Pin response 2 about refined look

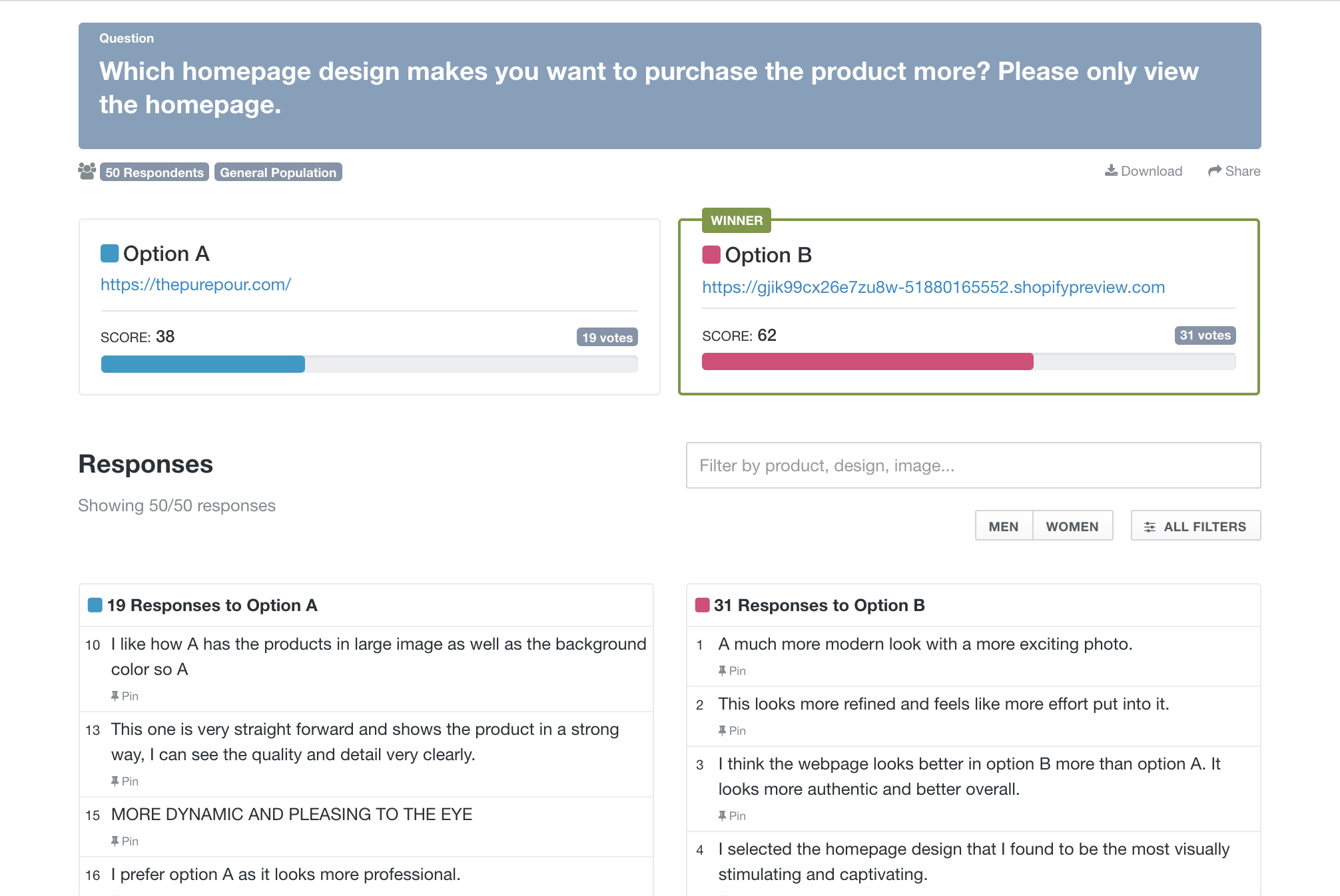coord(732,730)
